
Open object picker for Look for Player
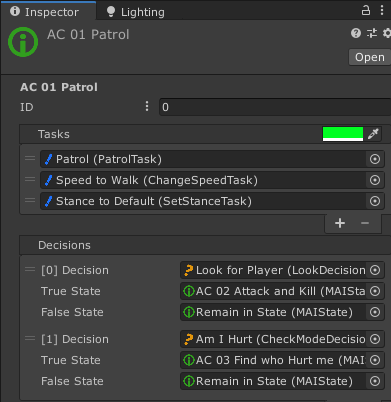375,270
